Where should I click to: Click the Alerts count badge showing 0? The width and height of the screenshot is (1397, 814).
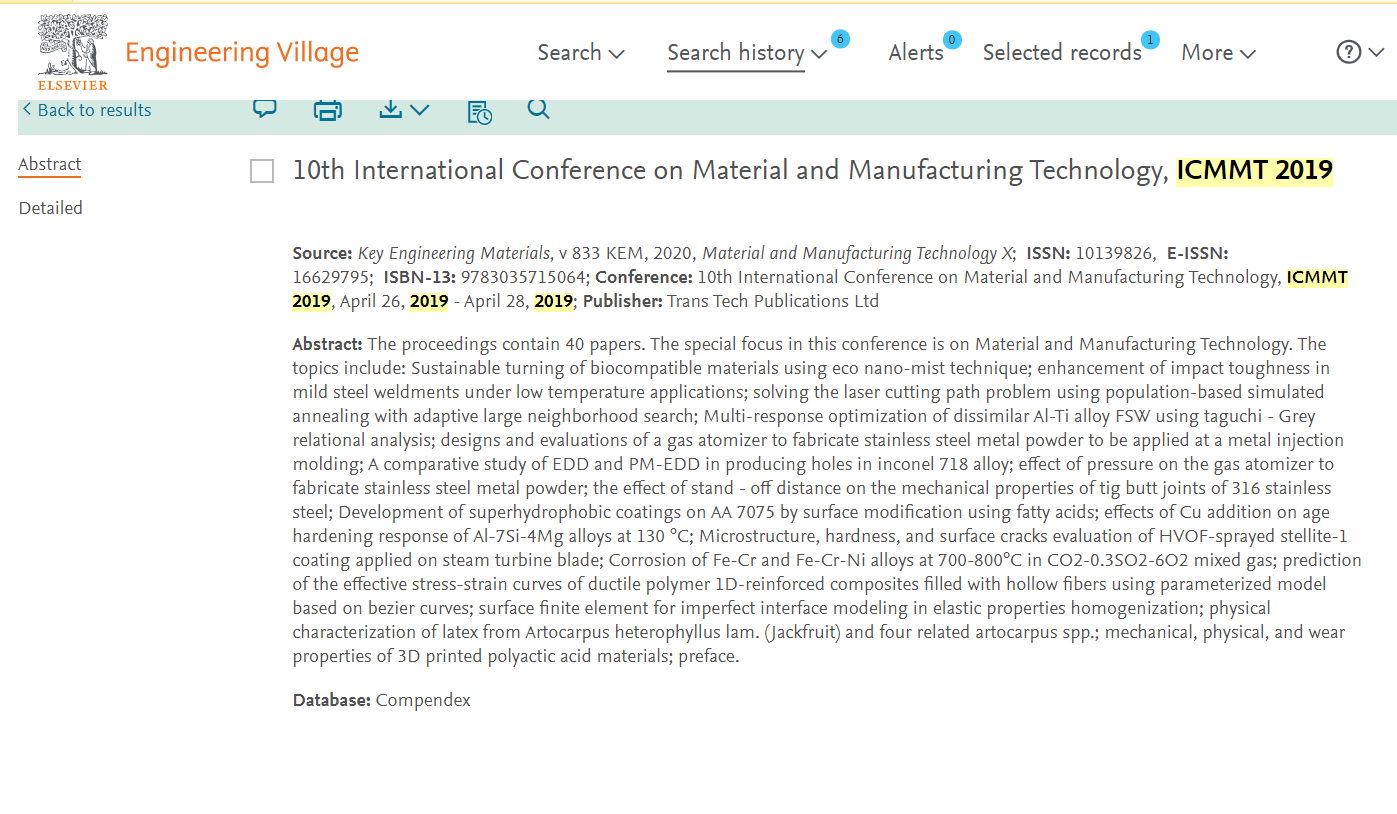952,40
